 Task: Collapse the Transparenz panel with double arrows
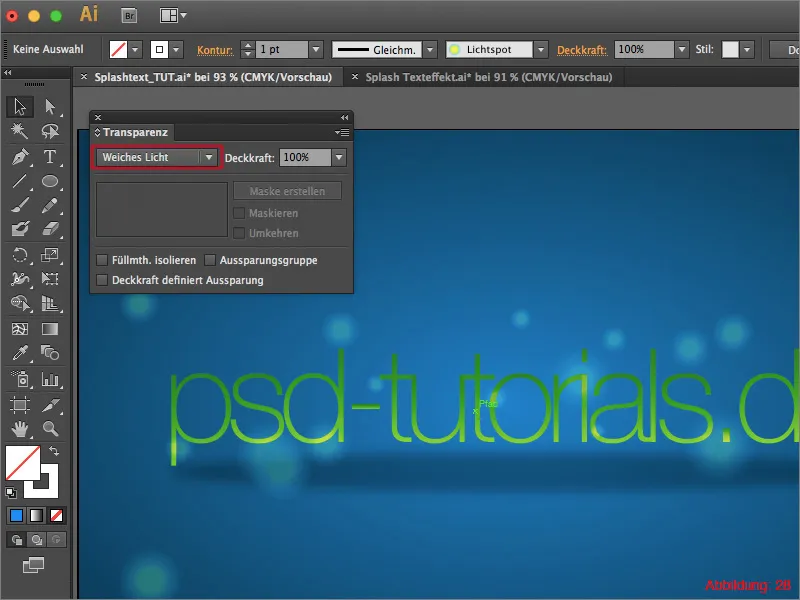click(x=344, y=117)
